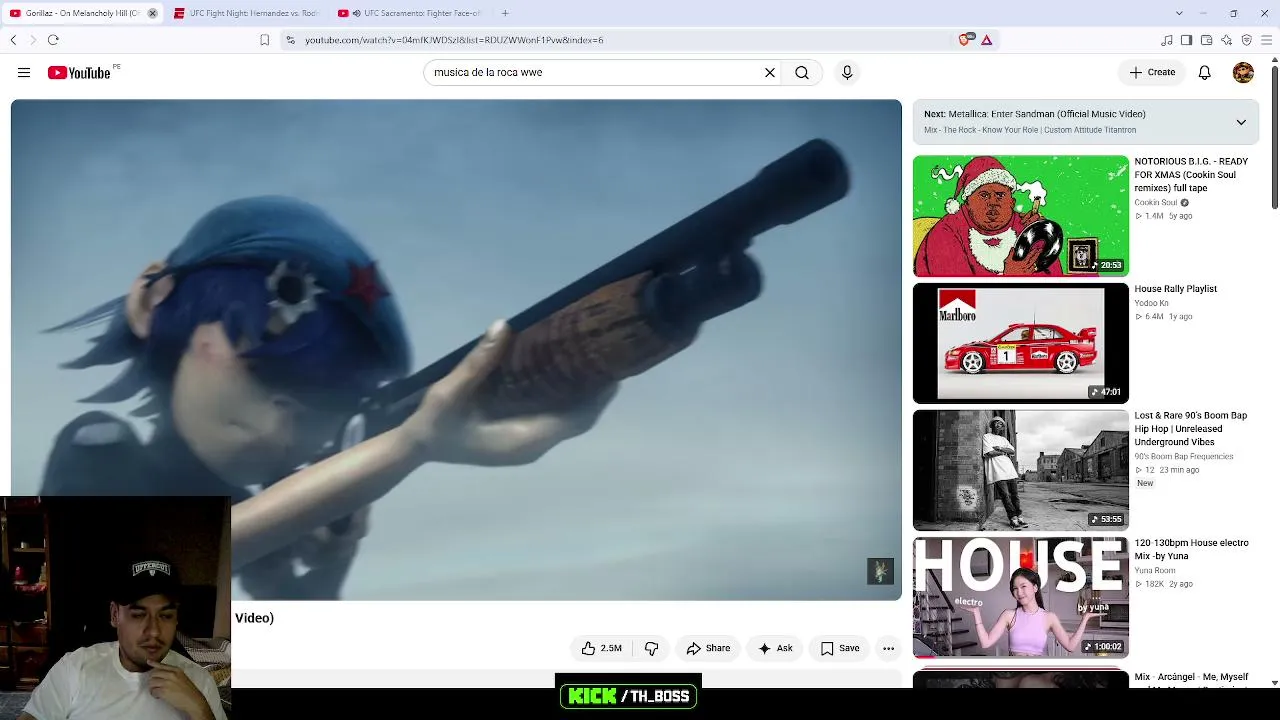
Task: Open the tab search dropdown arrow
Action: [x=1179, y=13]
